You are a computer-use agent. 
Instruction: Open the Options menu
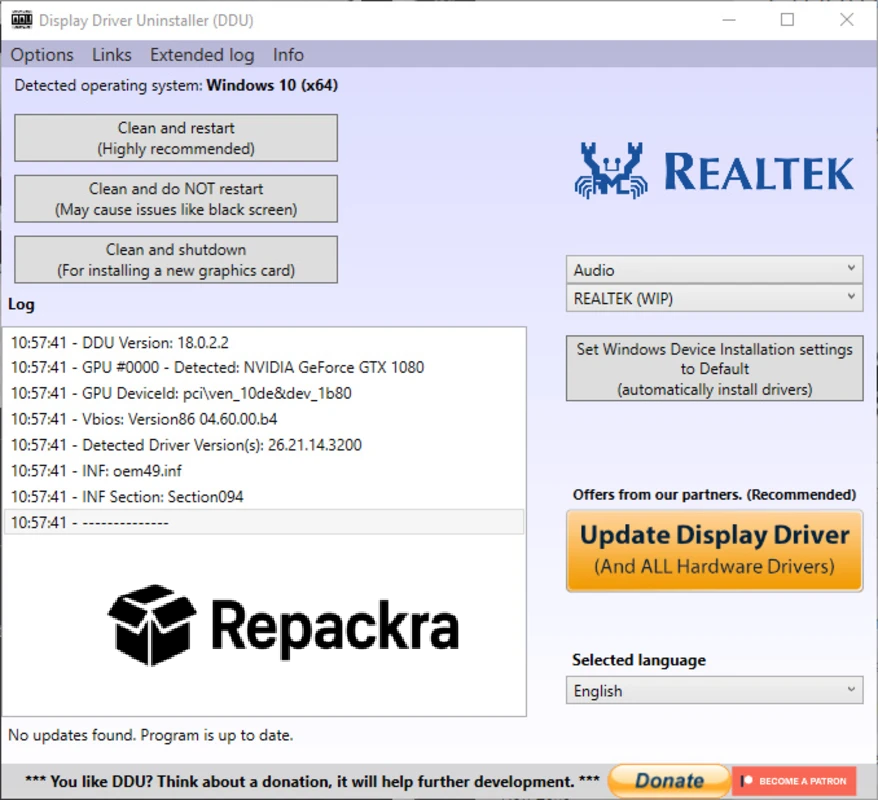[42, 55]
